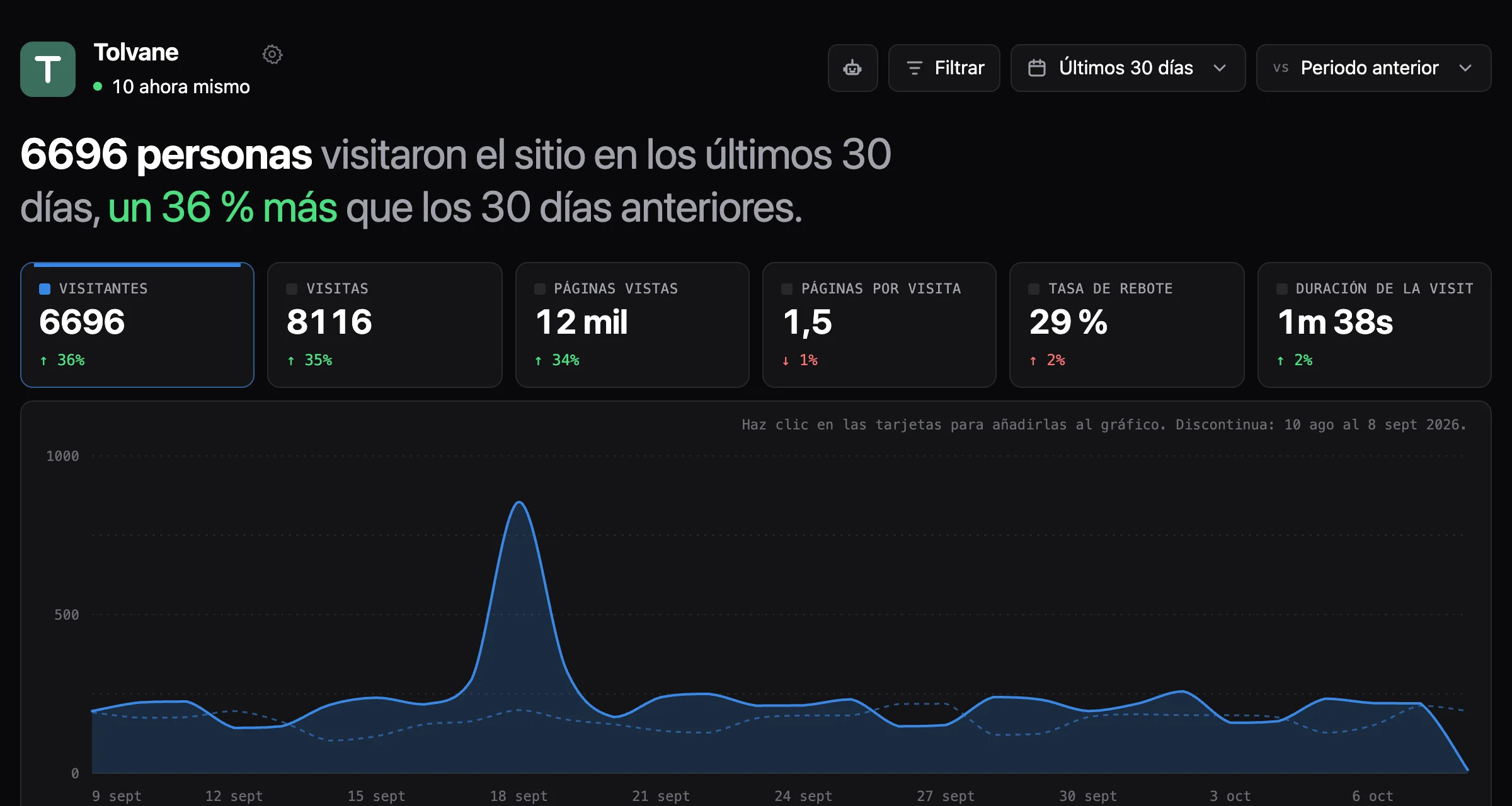
Task: Click the Discontinua period hint text
Action: pos(1321,425)
